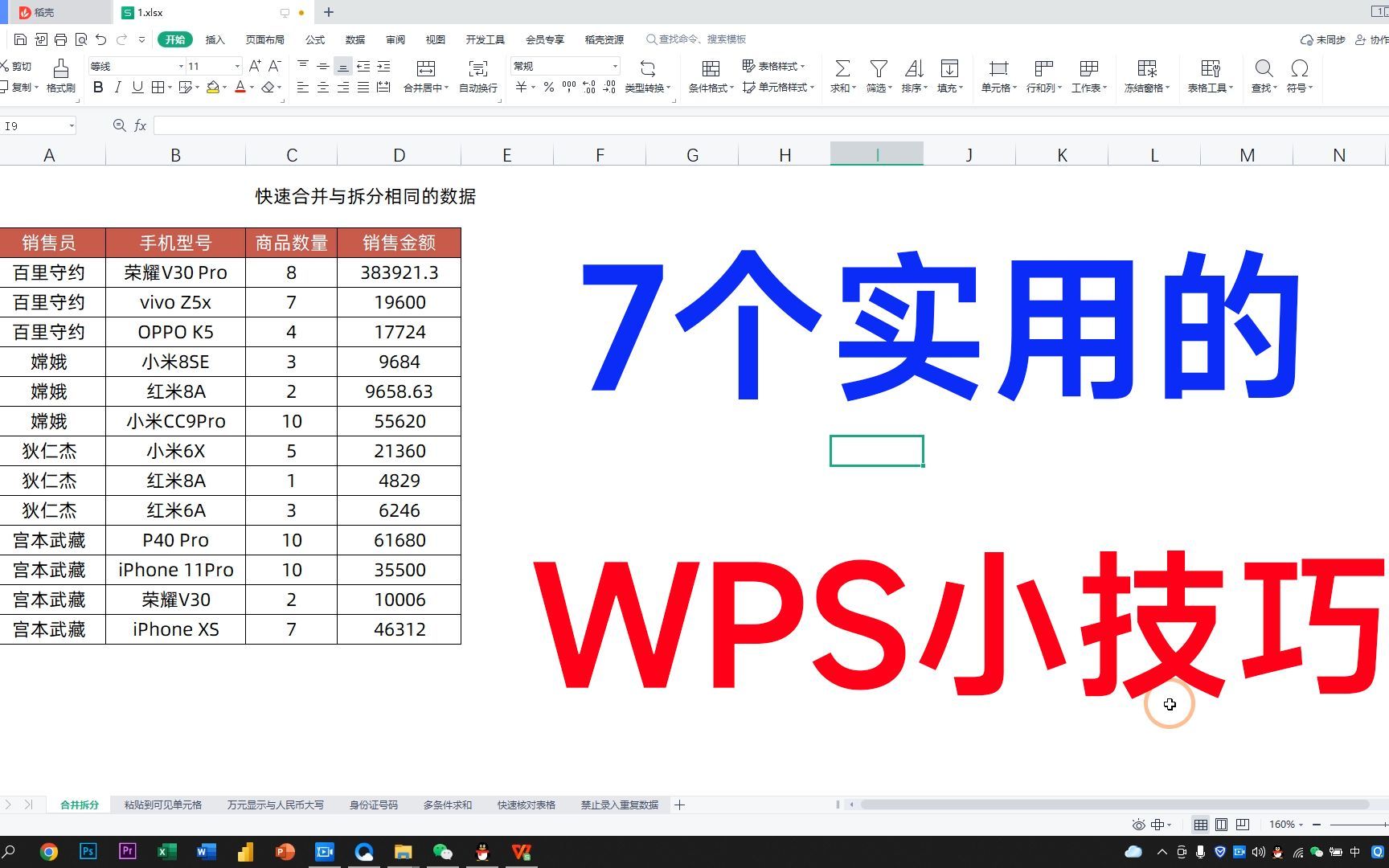Open Chrome from the Windows taskbar

[x=49, y=852]
